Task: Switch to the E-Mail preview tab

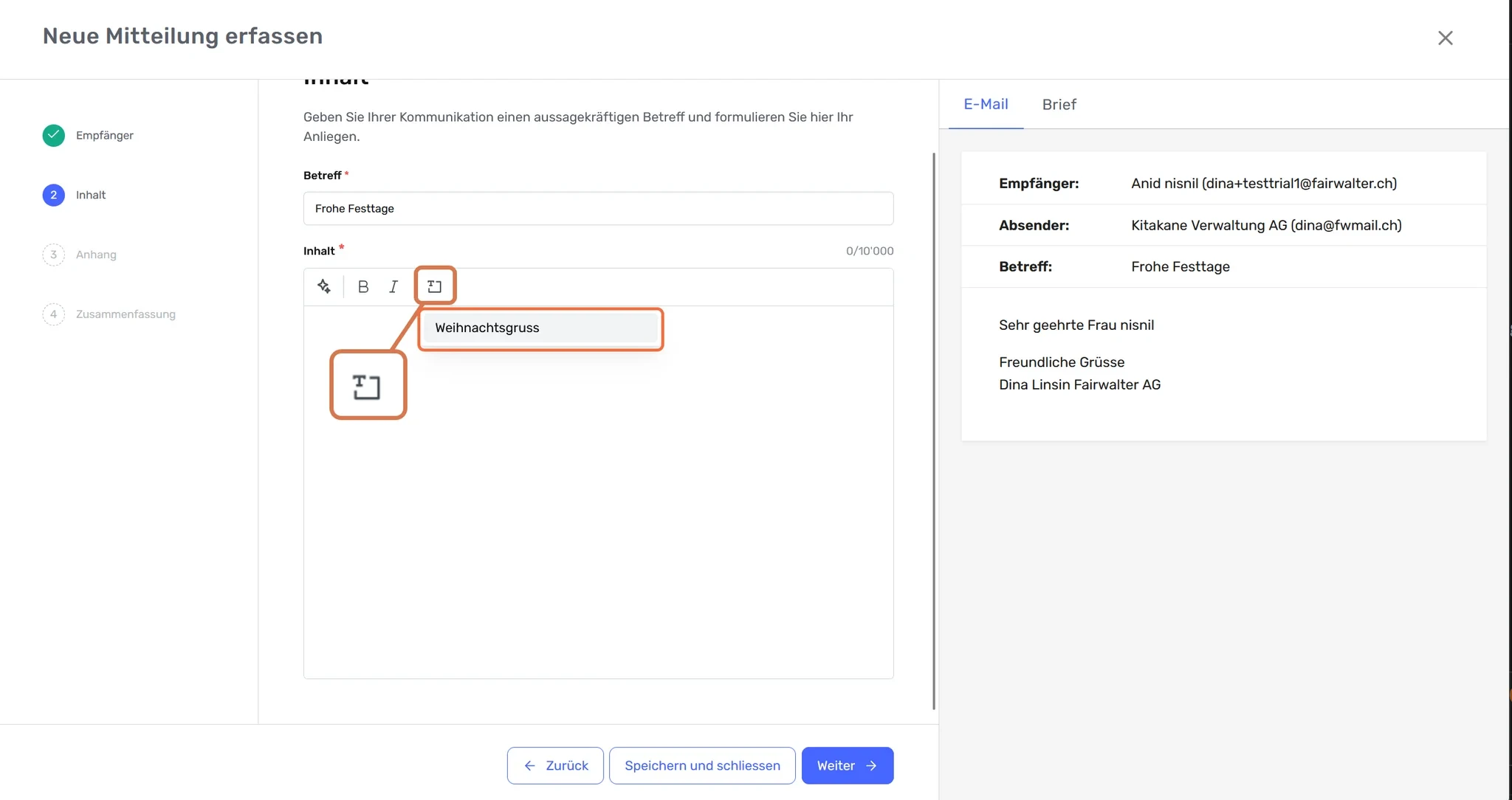Action: [x=986, y=104]
